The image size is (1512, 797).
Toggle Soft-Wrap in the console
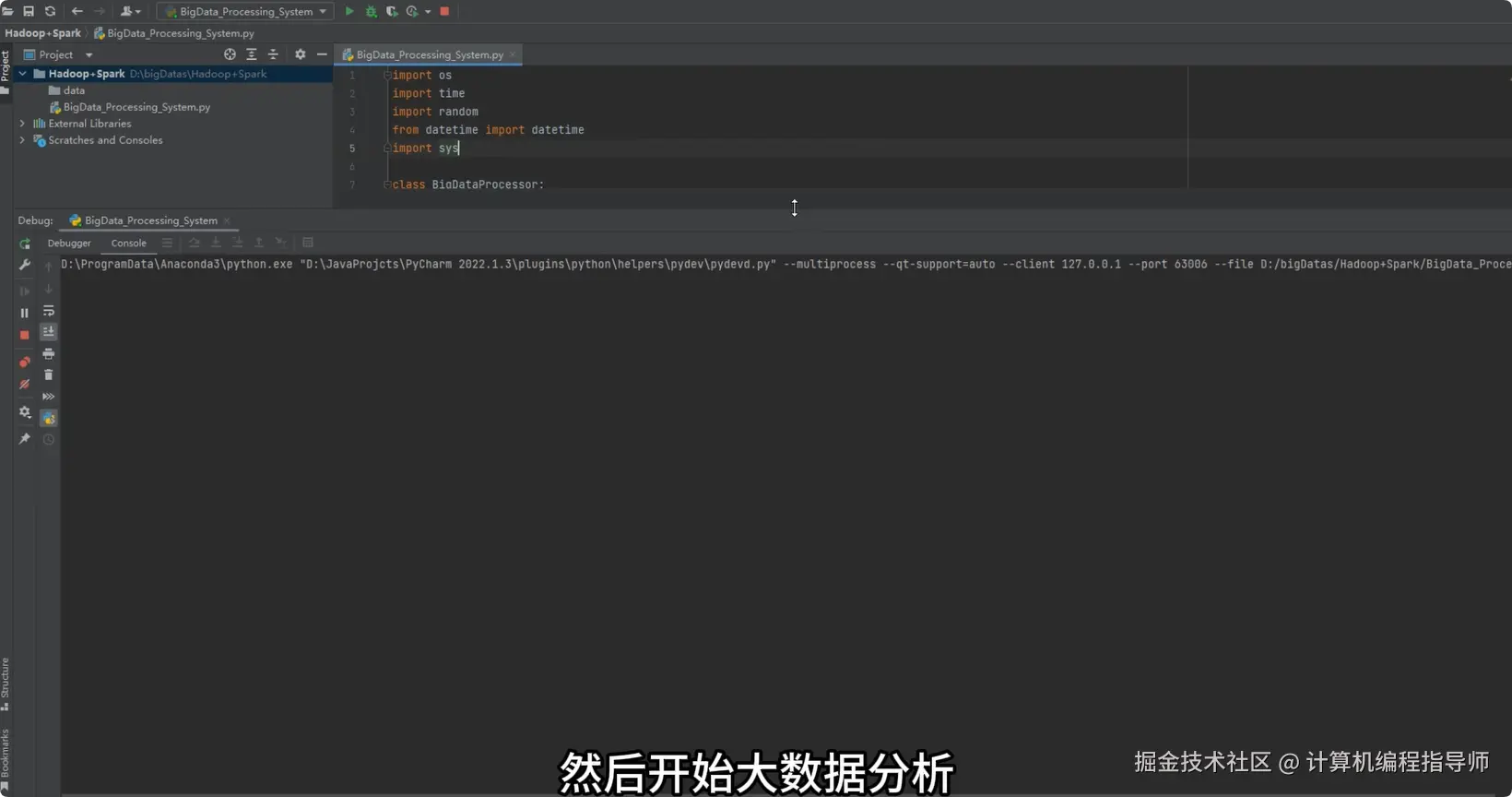tap(49, 311)
